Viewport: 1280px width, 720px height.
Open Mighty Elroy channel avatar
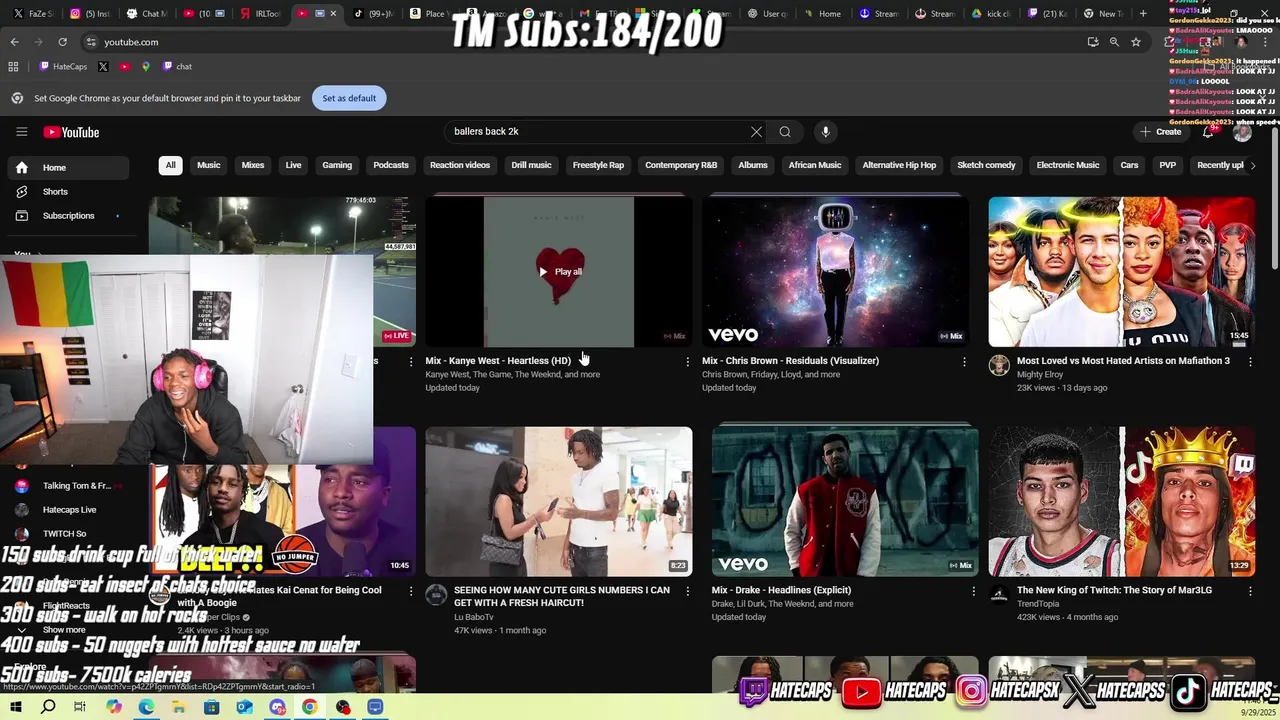(x=999, y=365)
